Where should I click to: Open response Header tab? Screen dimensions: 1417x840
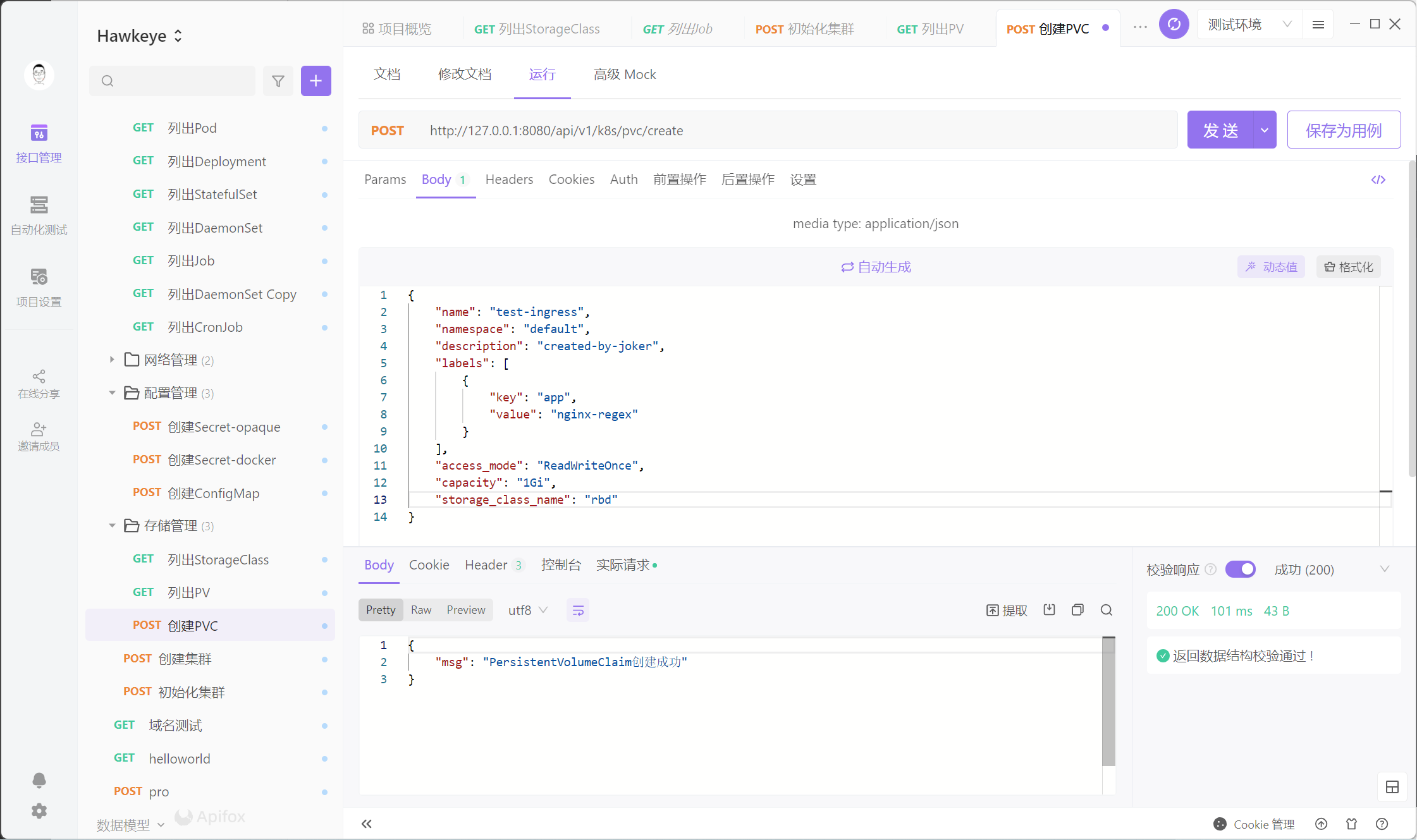click(494, 565)
